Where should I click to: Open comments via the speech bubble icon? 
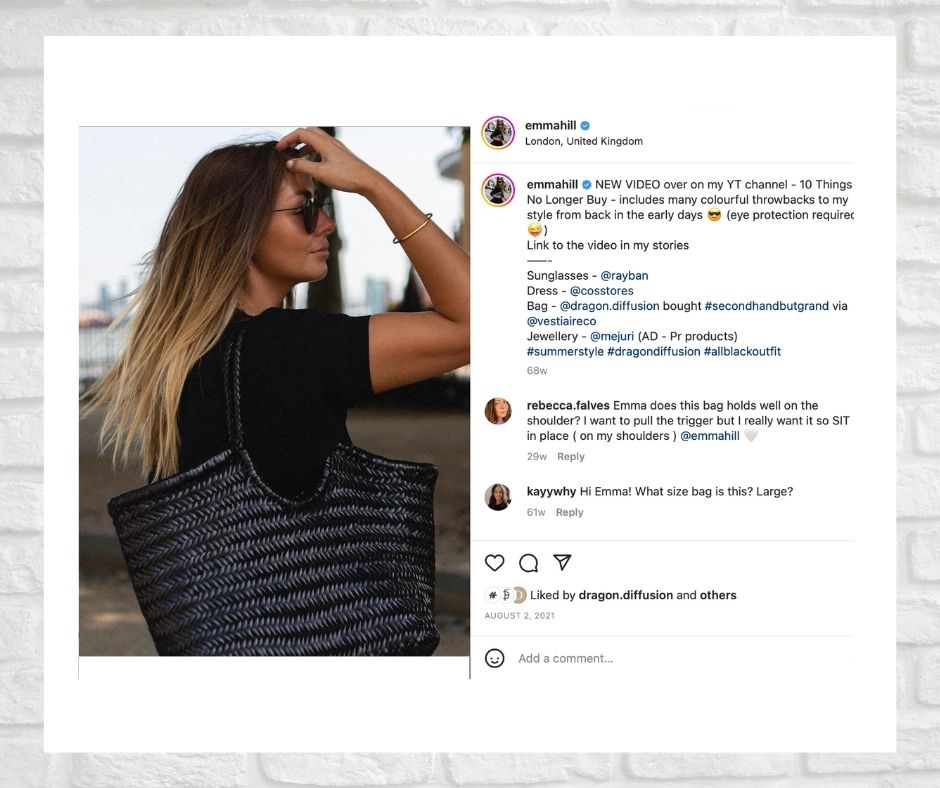coord(528,563)
